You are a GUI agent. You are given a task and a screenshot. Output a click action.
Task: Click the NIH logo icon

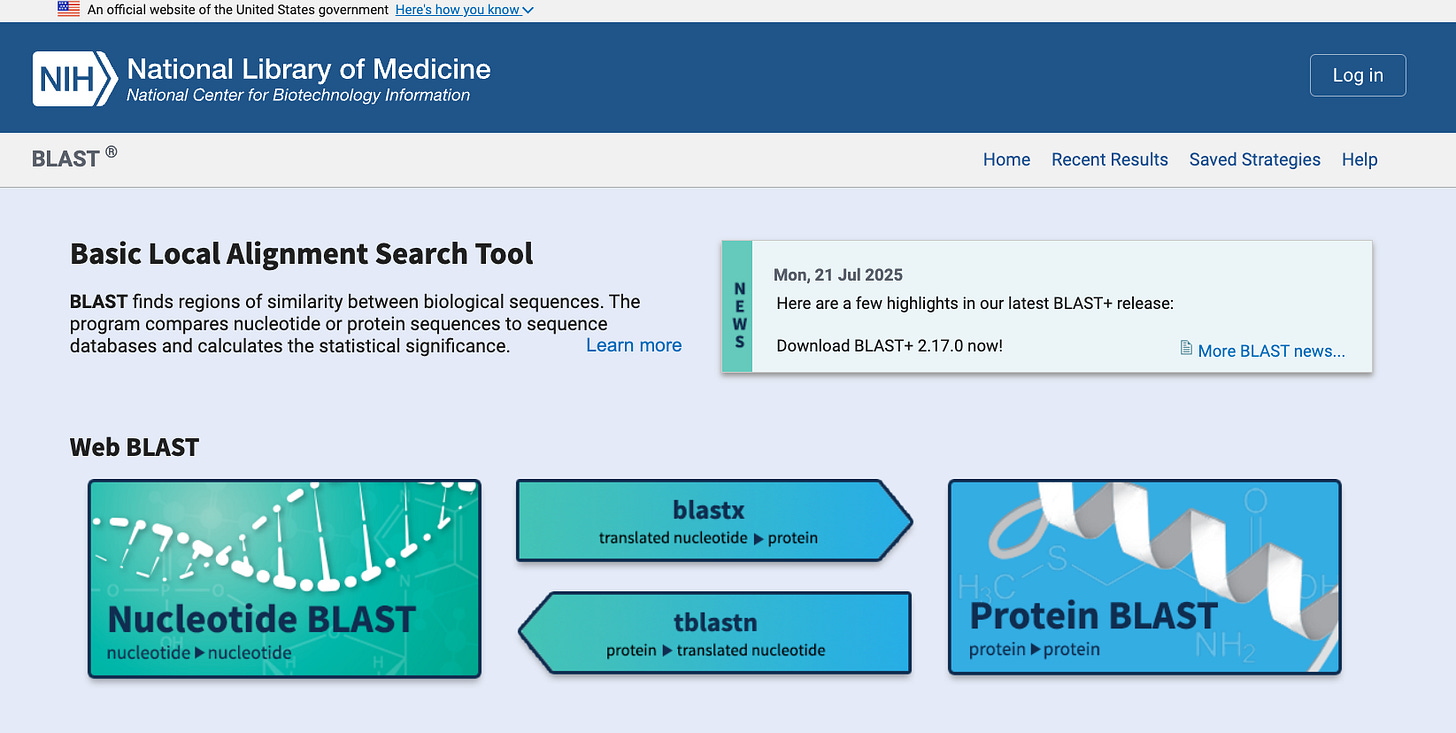(x=75, y=79)
